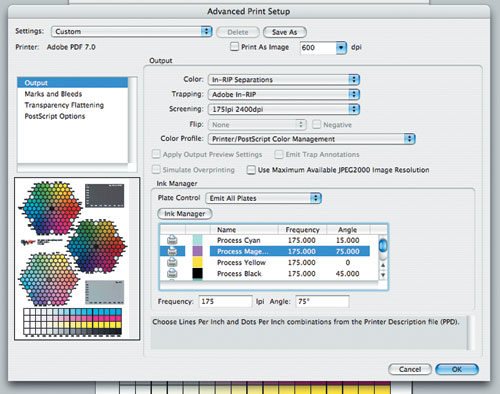
Task: Click the 15.000 angle value
Action: (347, 240)
